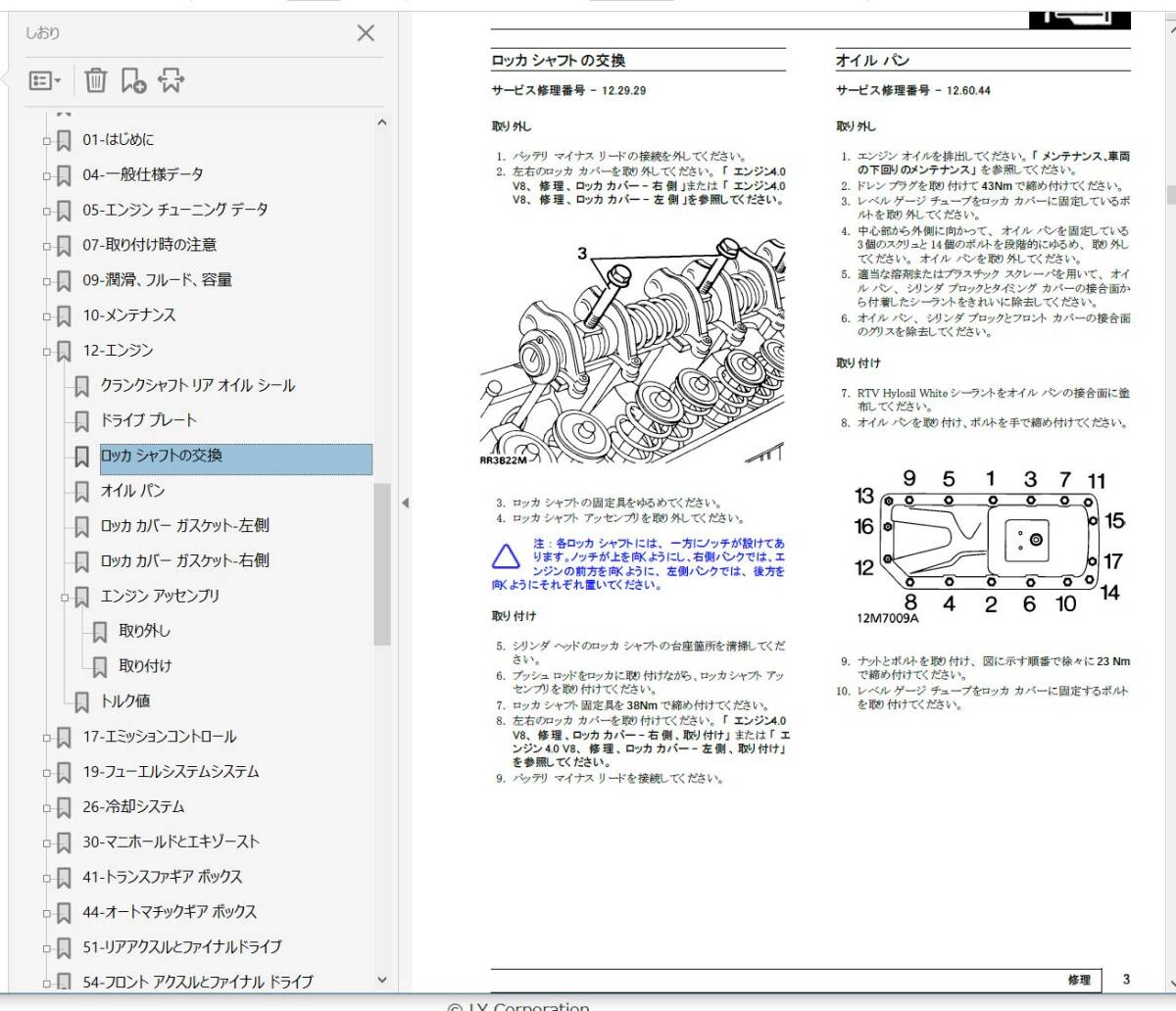1176x1011 pixels.
Task: Click the find current bookmark icon
Action: tap(171, 80)
